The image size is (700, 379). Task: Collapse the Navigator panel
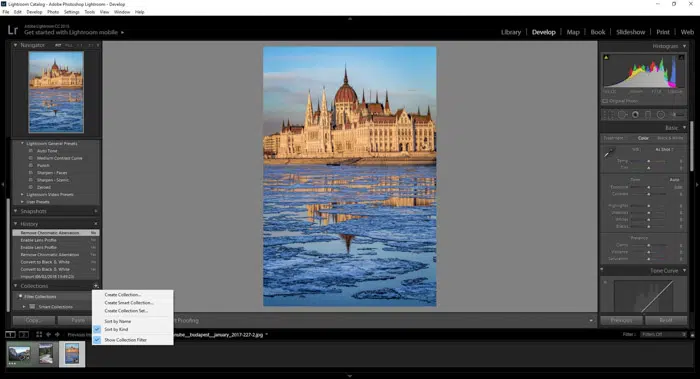[x=16, y=45]
